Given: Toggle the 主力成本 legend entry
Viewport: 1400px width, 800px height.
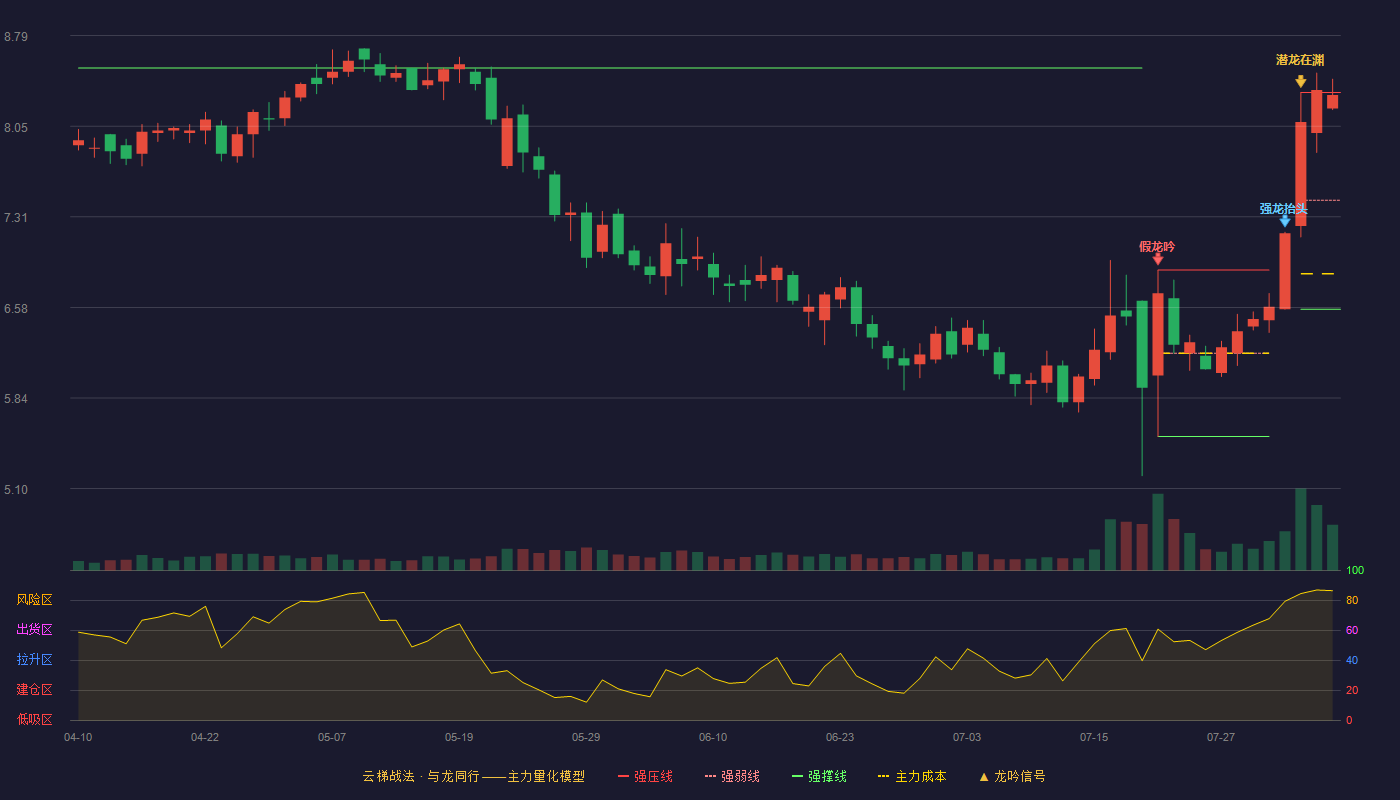Looking at the screenshot, I should coord(912,776).
